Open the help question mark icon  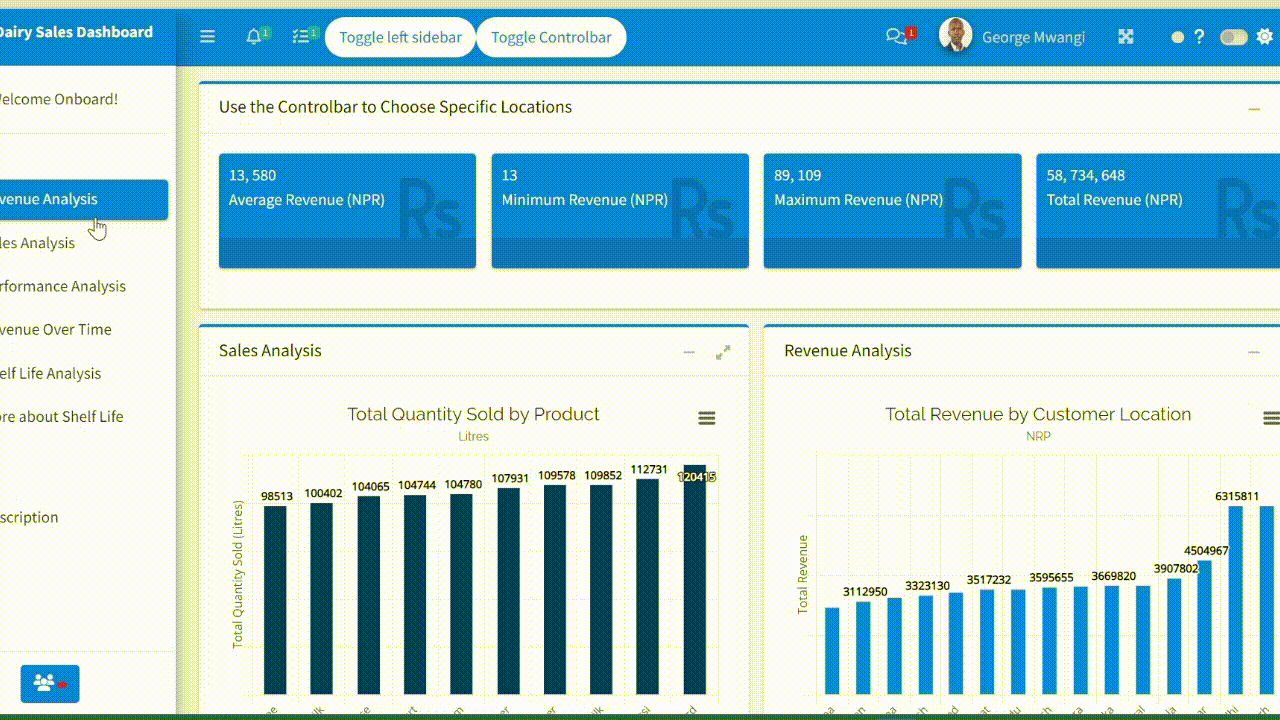[1199, 37]
